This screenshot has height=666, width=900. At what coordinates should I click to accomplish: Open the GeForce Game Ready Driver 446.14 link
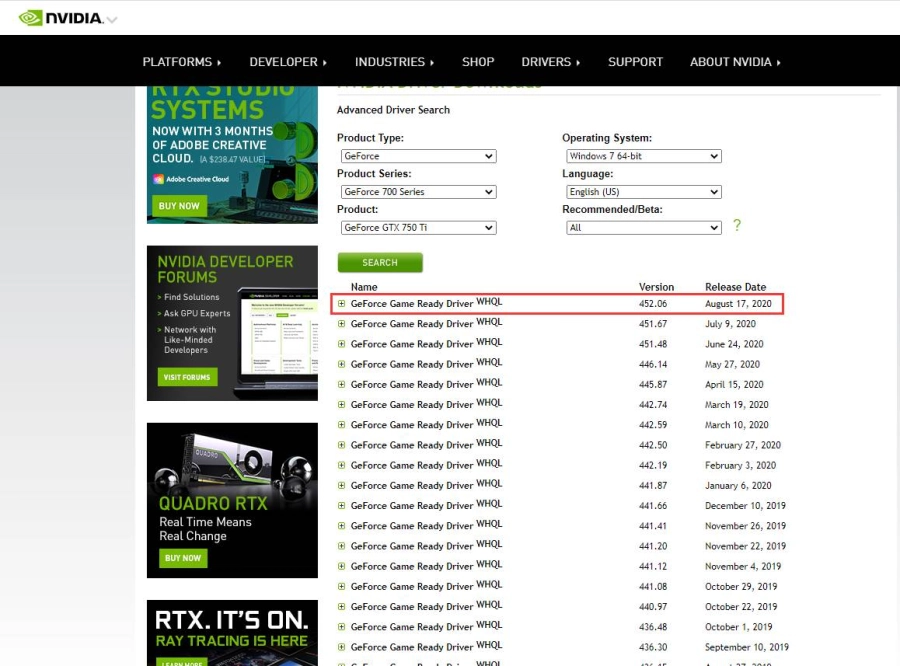click(411, 364)
